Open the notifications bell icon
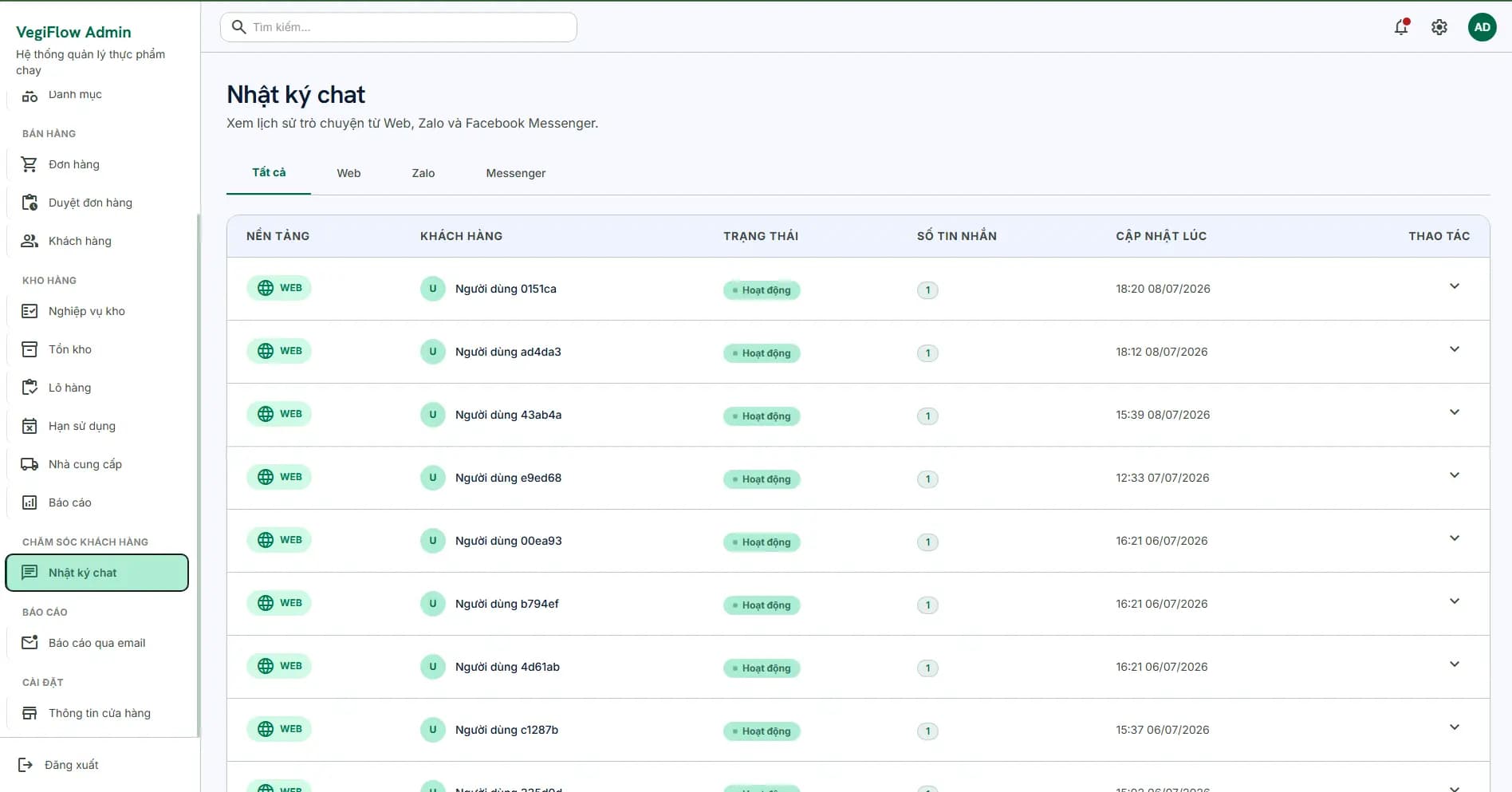The image size is (1512, 792). (1401, 27)
